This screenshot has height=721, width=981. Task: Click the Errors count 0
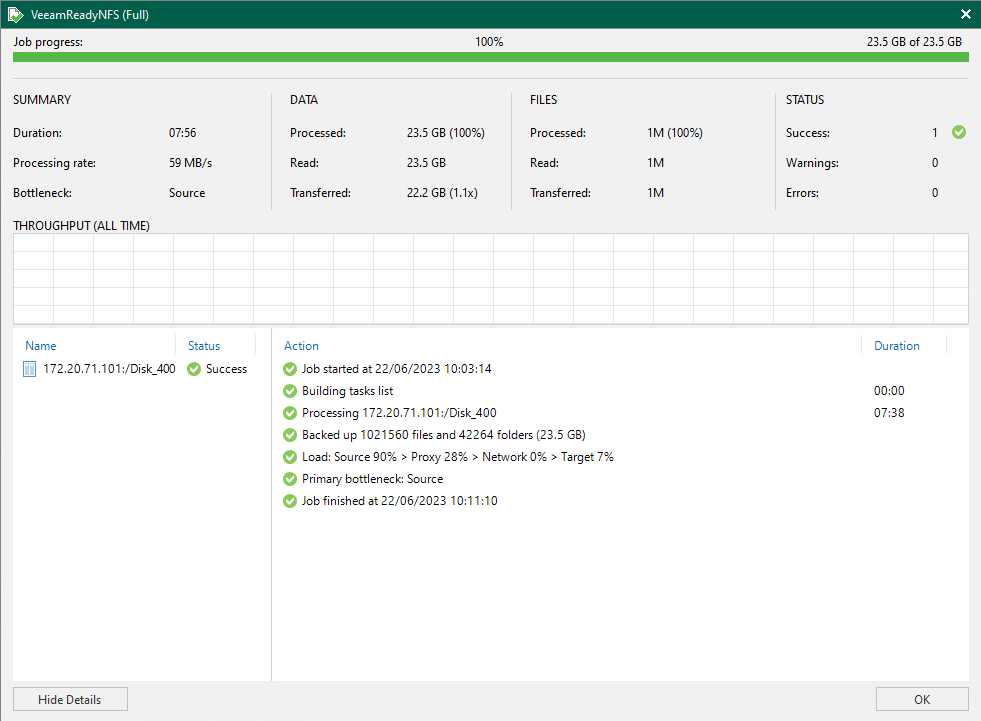[x=935, y=193]
